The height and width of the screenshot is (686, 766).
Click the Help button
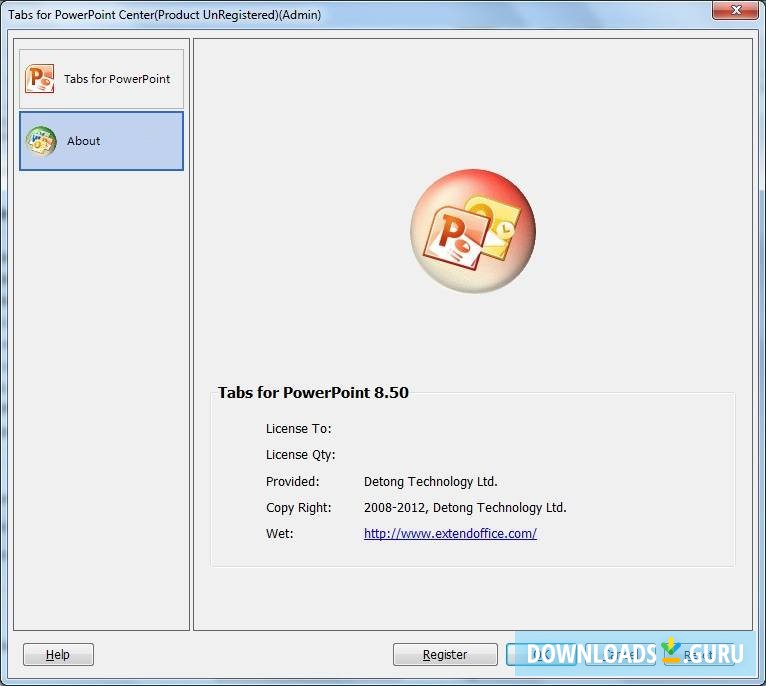point(58,654)
